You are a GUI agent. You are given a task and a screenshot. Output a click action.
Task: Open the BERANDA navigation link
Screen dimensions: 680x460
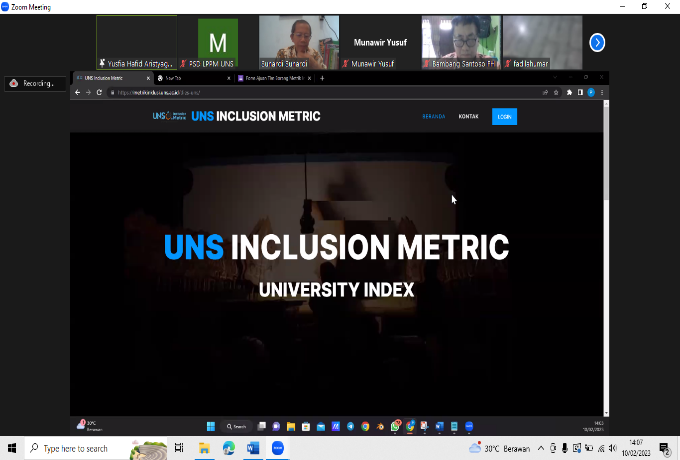coord(434,117)
